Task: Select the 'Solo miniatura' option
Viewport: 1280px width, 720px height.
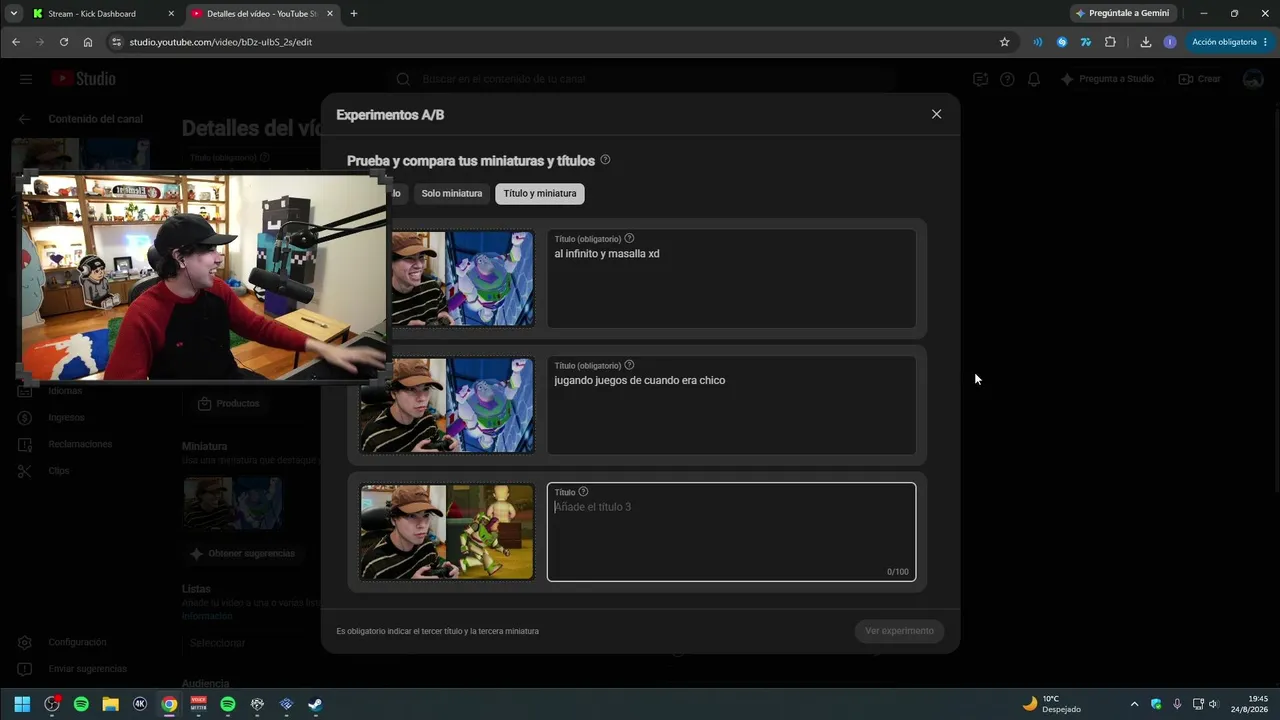Action: (x=452, y=193)
